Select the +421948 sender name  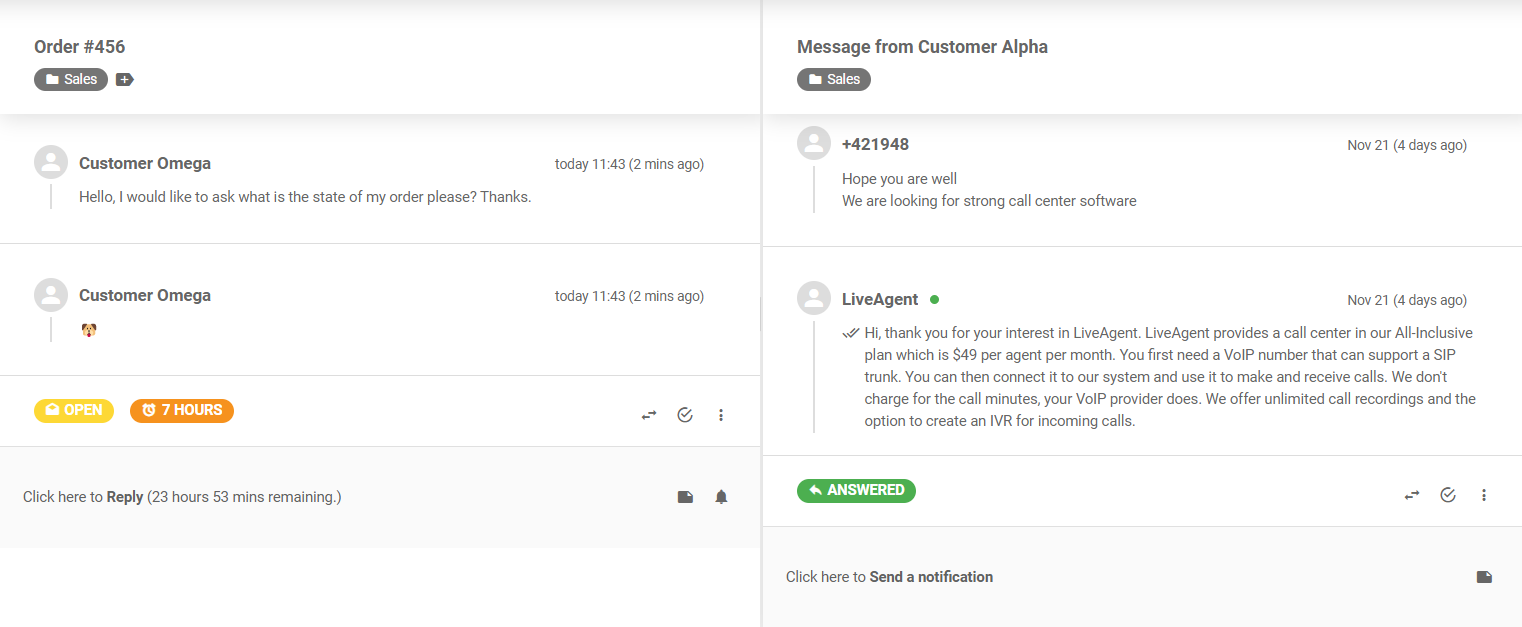point(875,145)
